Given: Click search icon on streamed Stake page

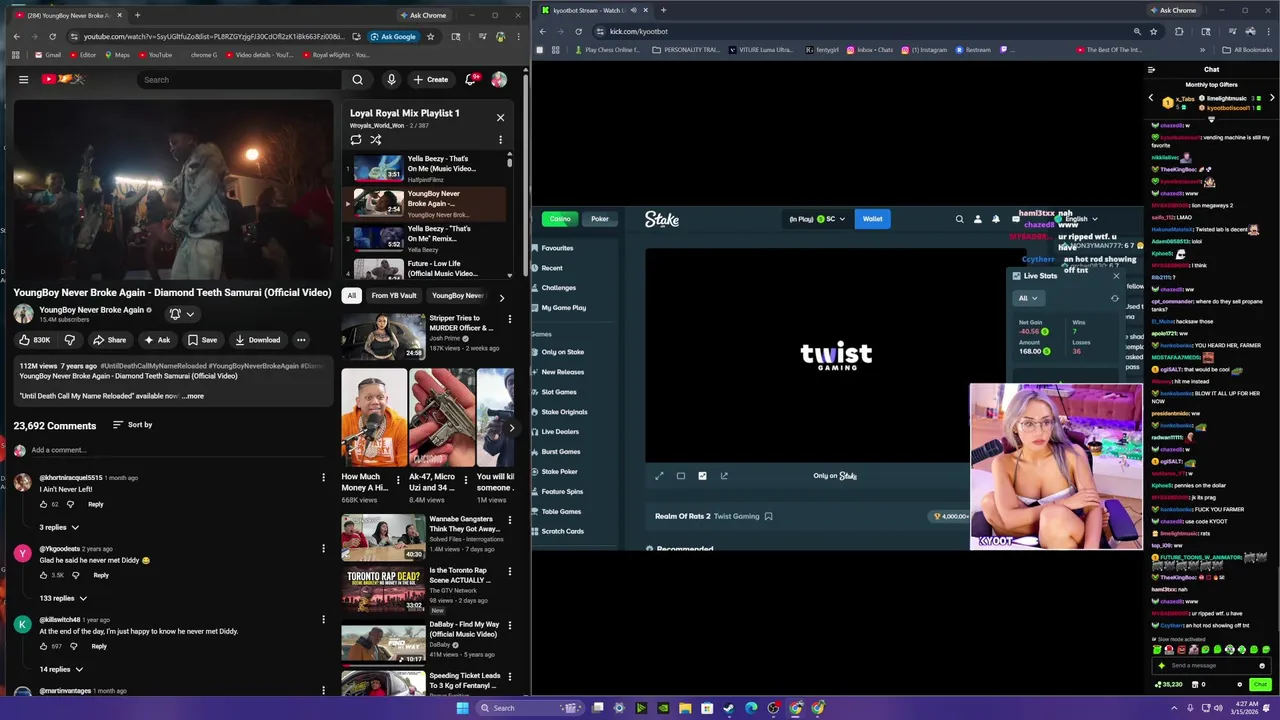Looking at the screenshot, I should pos(959,219).
